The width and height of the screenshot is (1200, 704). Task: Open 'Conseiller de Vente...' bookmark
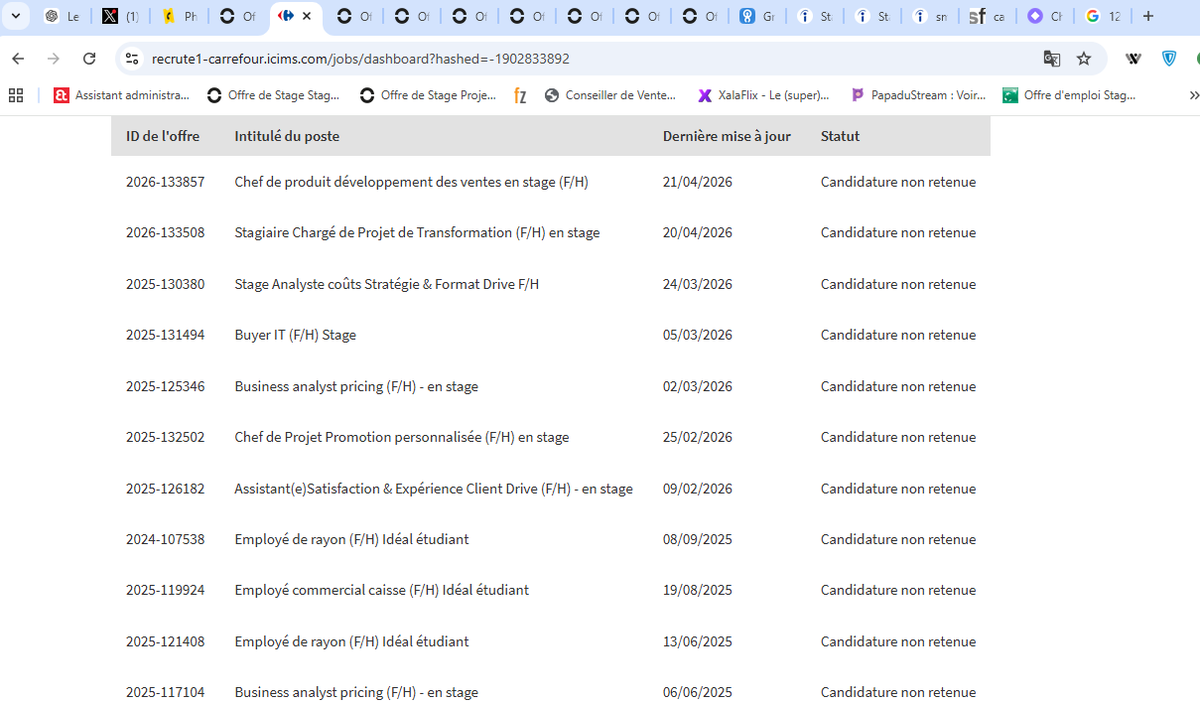pyautogui.click(x=610, y=96)
